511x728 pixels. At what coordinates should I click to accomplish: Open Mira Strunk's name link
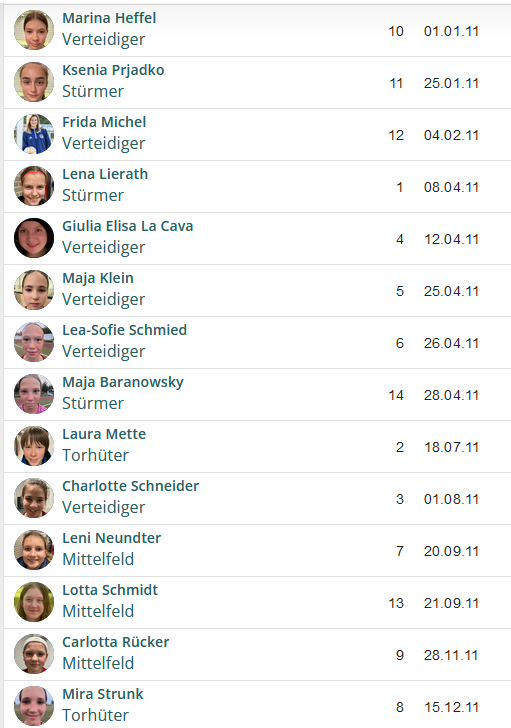(103, 694)
